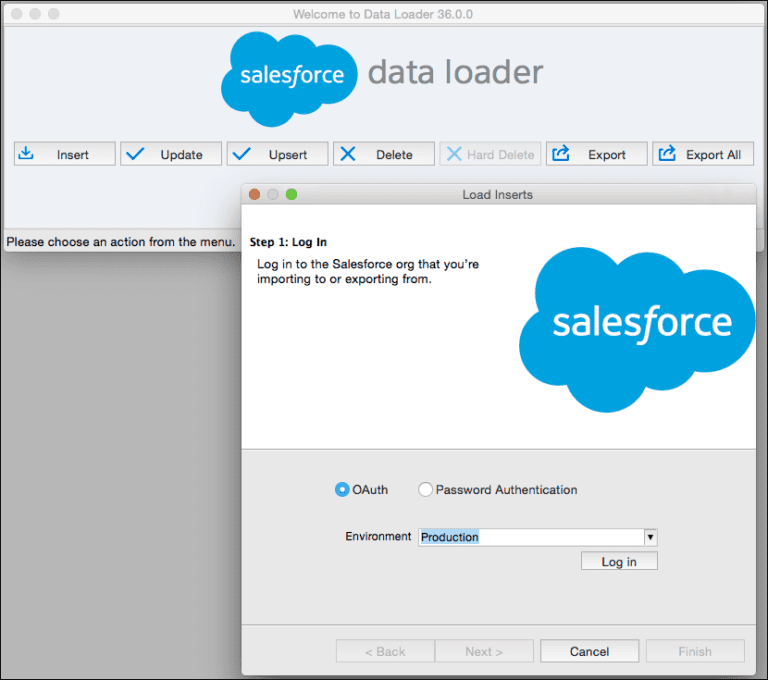Click the Salesforce Data Loader header logo
The image size is (768, 680).
(382, 78)
